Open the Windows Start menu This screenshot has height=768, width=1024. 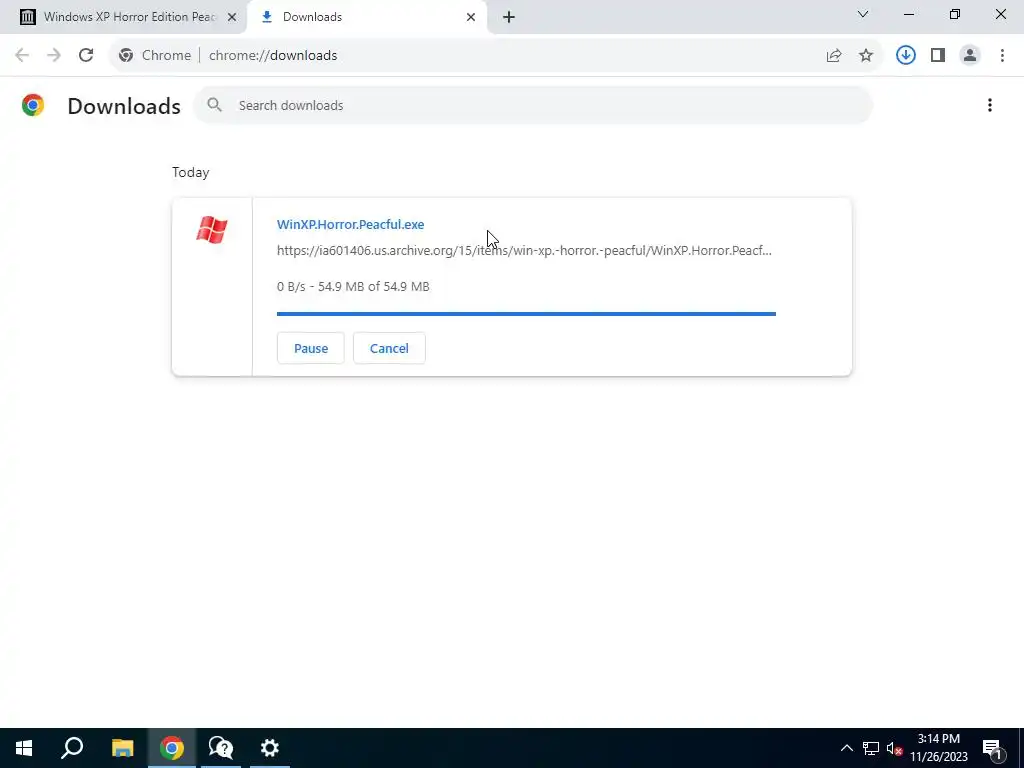coord(24,748)
